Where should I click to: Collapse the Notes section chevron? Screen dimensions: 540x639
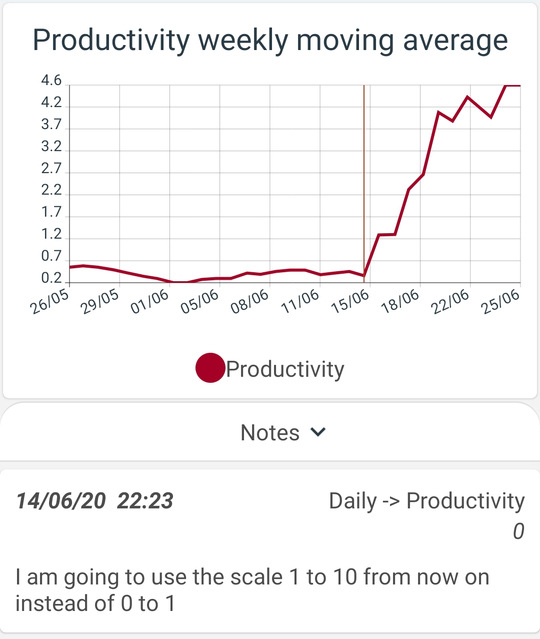[x=318, y=432]
